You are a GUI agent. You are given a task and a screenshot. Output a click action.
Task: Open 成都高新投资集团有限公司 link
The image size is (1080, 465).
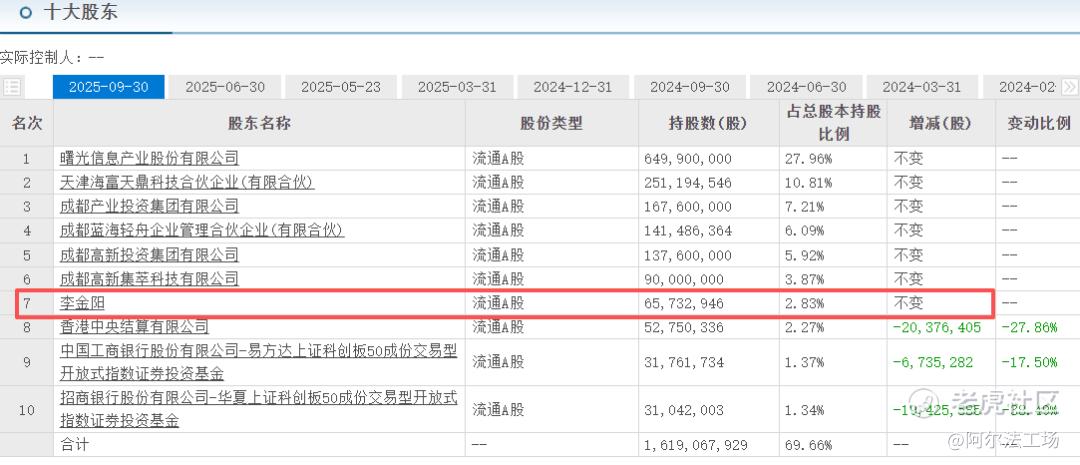(149, 255)
